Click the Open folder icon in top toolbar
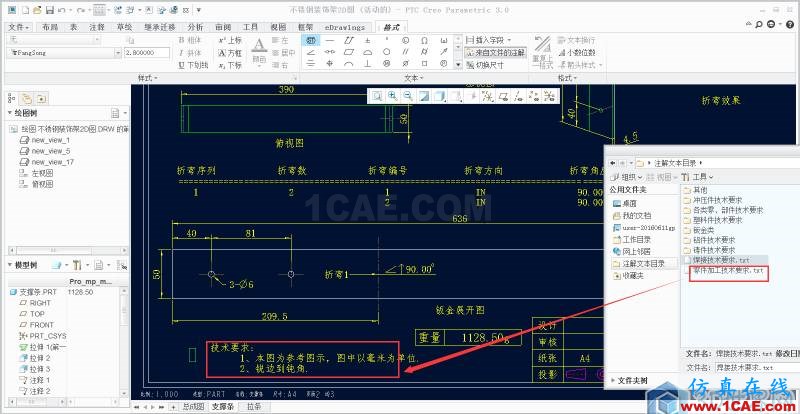Image resolution: width=800 pixels, height=414 pixels. click(x=37, y=10)
